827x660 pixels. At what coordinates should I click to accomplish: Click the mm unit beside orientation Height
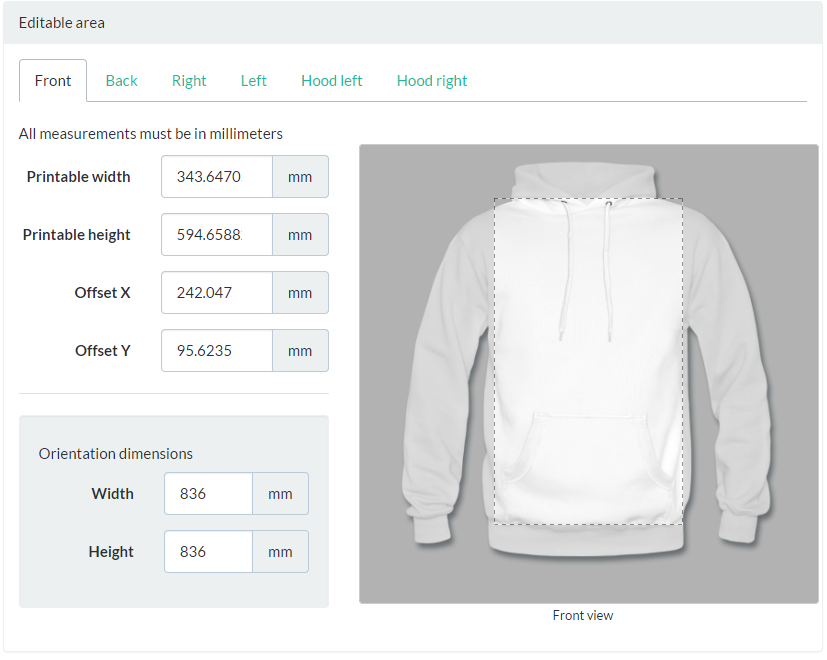pos(280,552)
